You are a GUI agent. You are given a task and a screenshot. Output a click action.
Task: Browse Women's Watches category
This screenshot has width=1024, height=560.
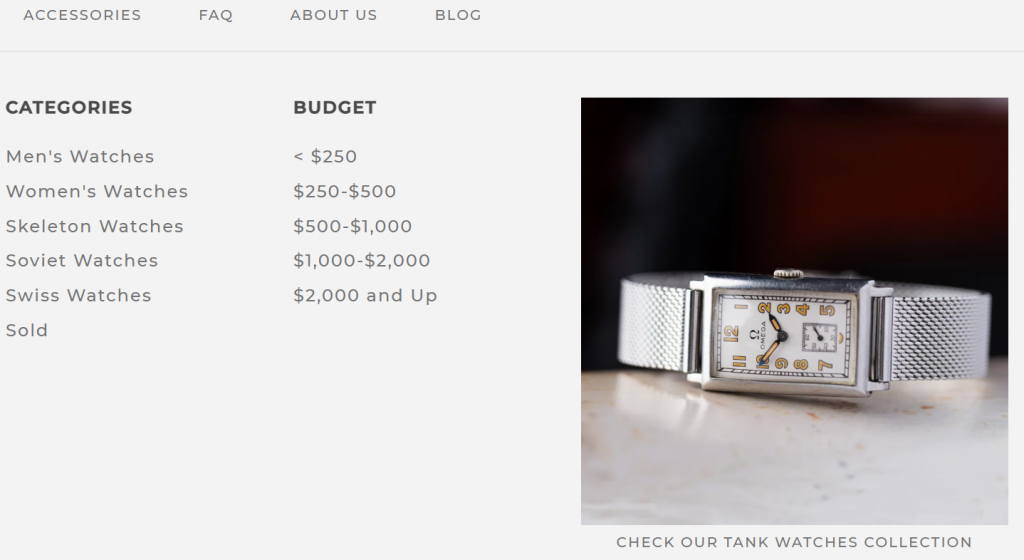pyautogui.click(x=97, y=191)
